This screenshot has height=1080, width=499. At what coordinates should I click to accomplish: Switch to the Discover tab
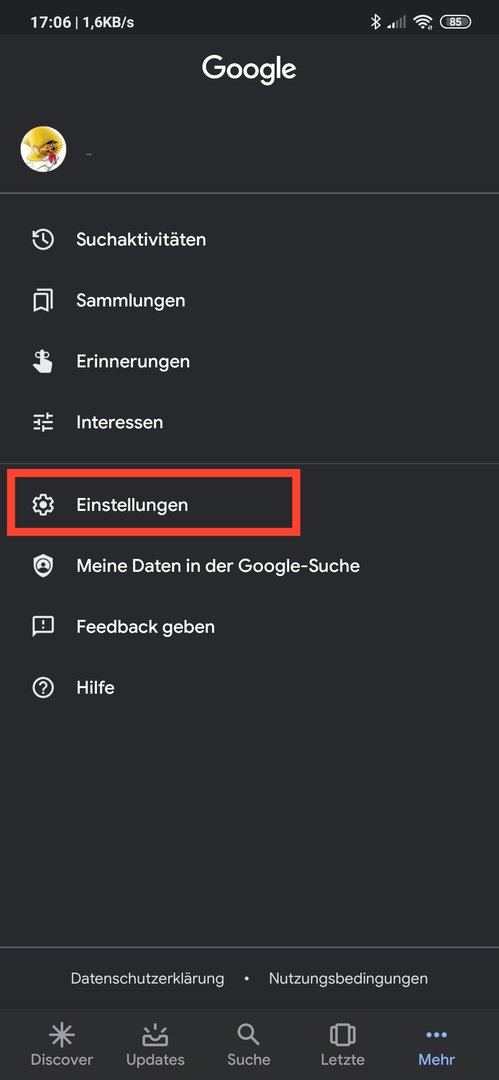click(x=61, y=1044)
